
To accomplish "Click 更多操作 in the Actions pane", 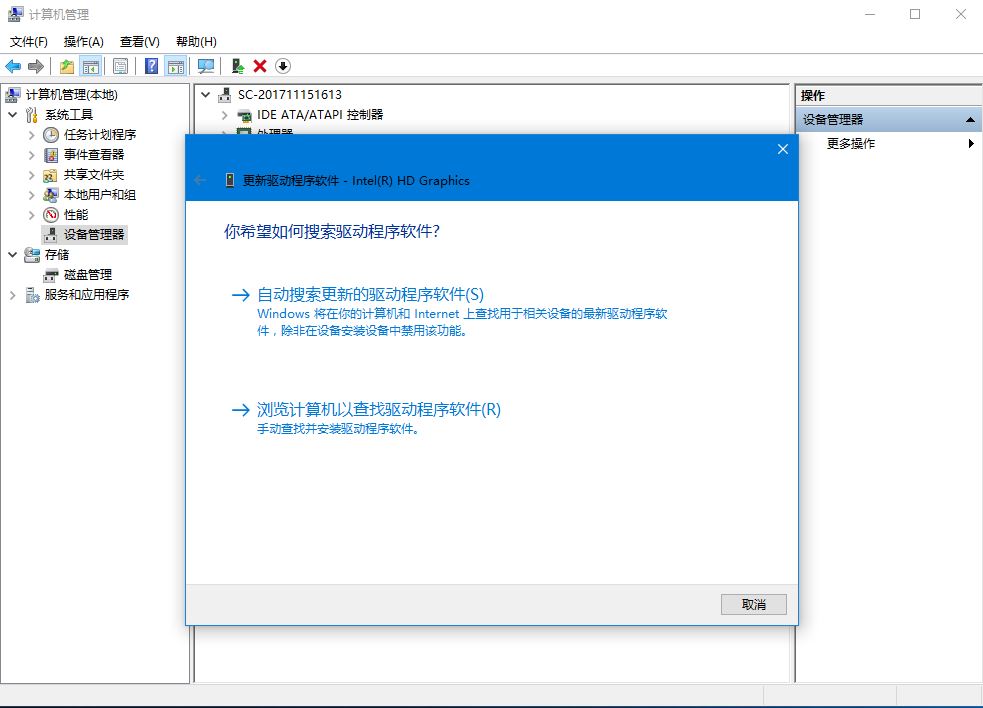I will coord(851,144).
